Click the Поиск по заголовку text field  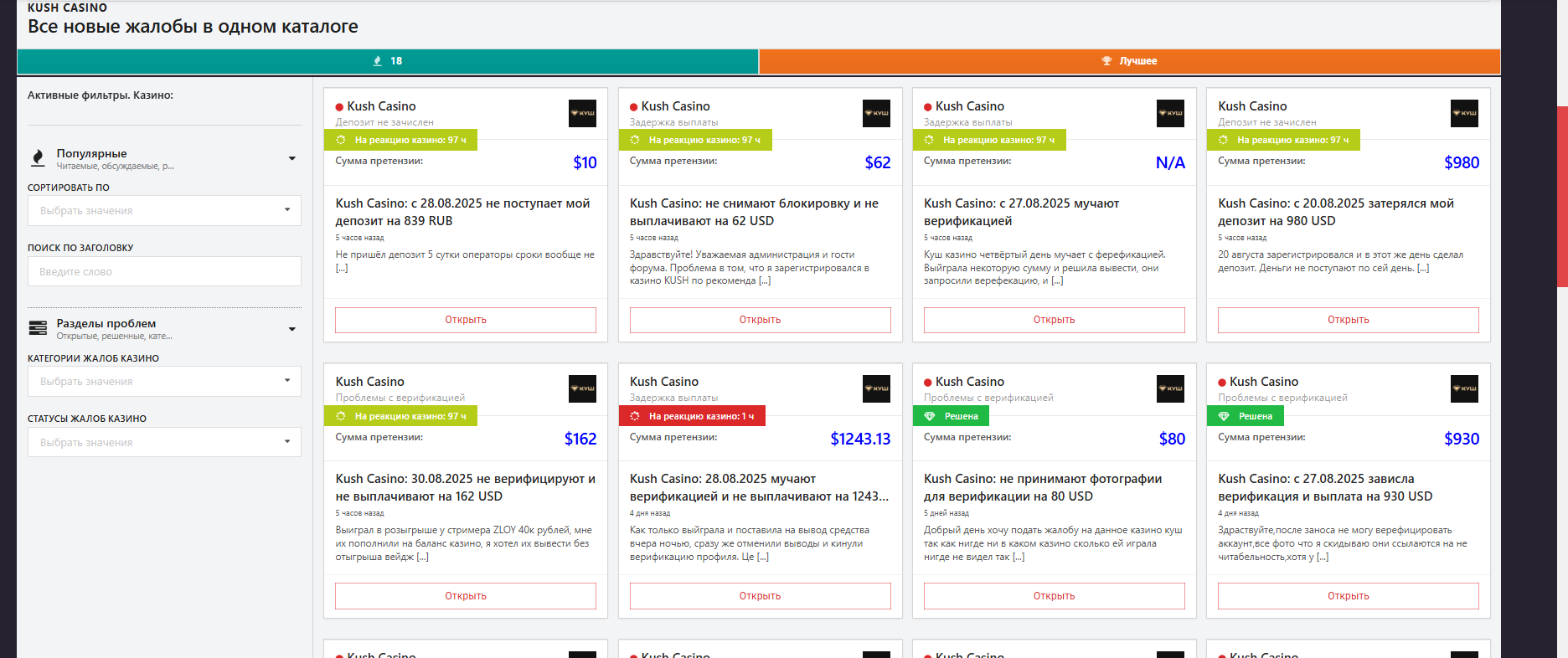[x=164, y=271]
